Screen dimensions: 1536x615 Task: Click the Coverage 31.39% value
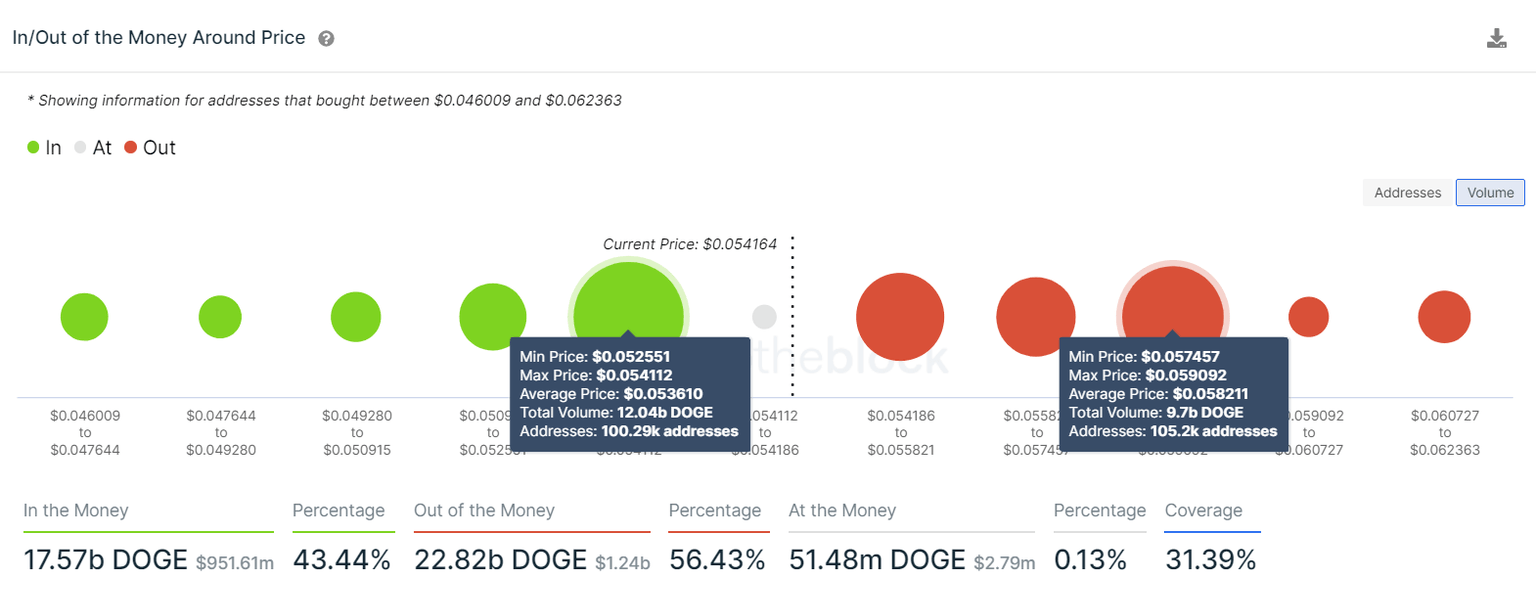tap(1211, 559)
